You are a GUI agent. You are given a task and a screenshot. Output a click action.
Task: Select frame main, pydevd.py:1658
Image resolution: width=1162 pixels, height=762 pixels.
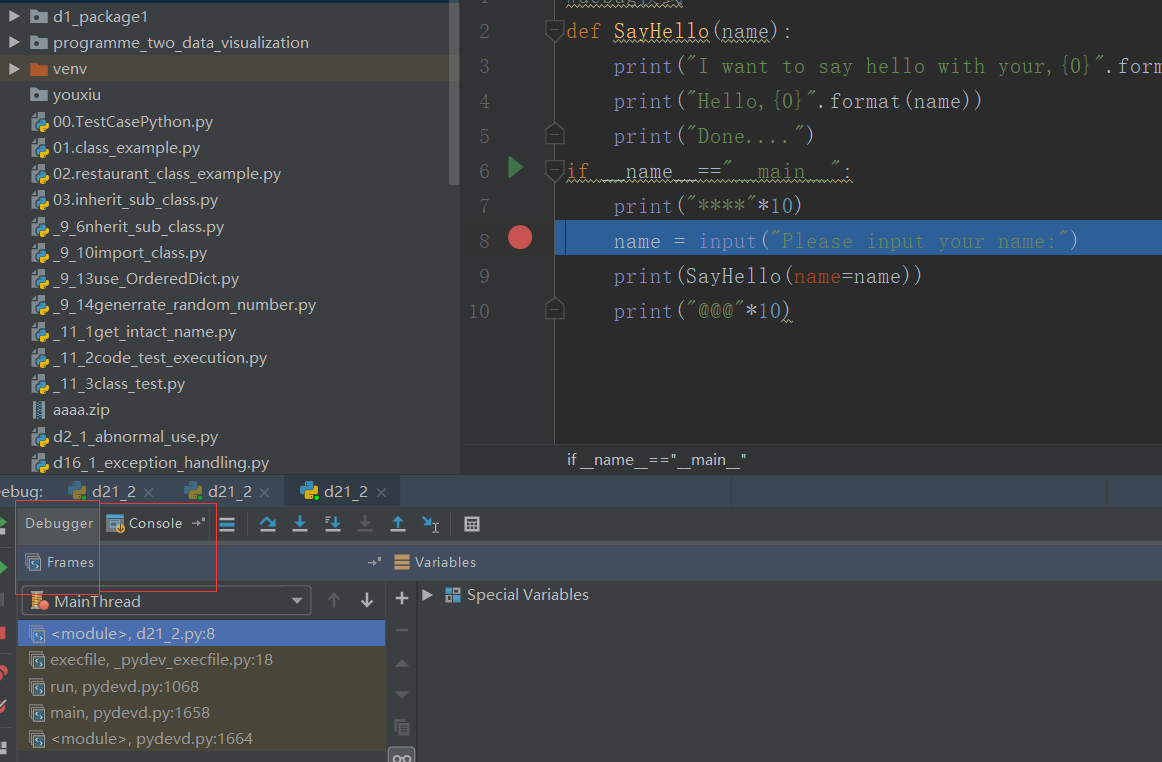point(202,712)
